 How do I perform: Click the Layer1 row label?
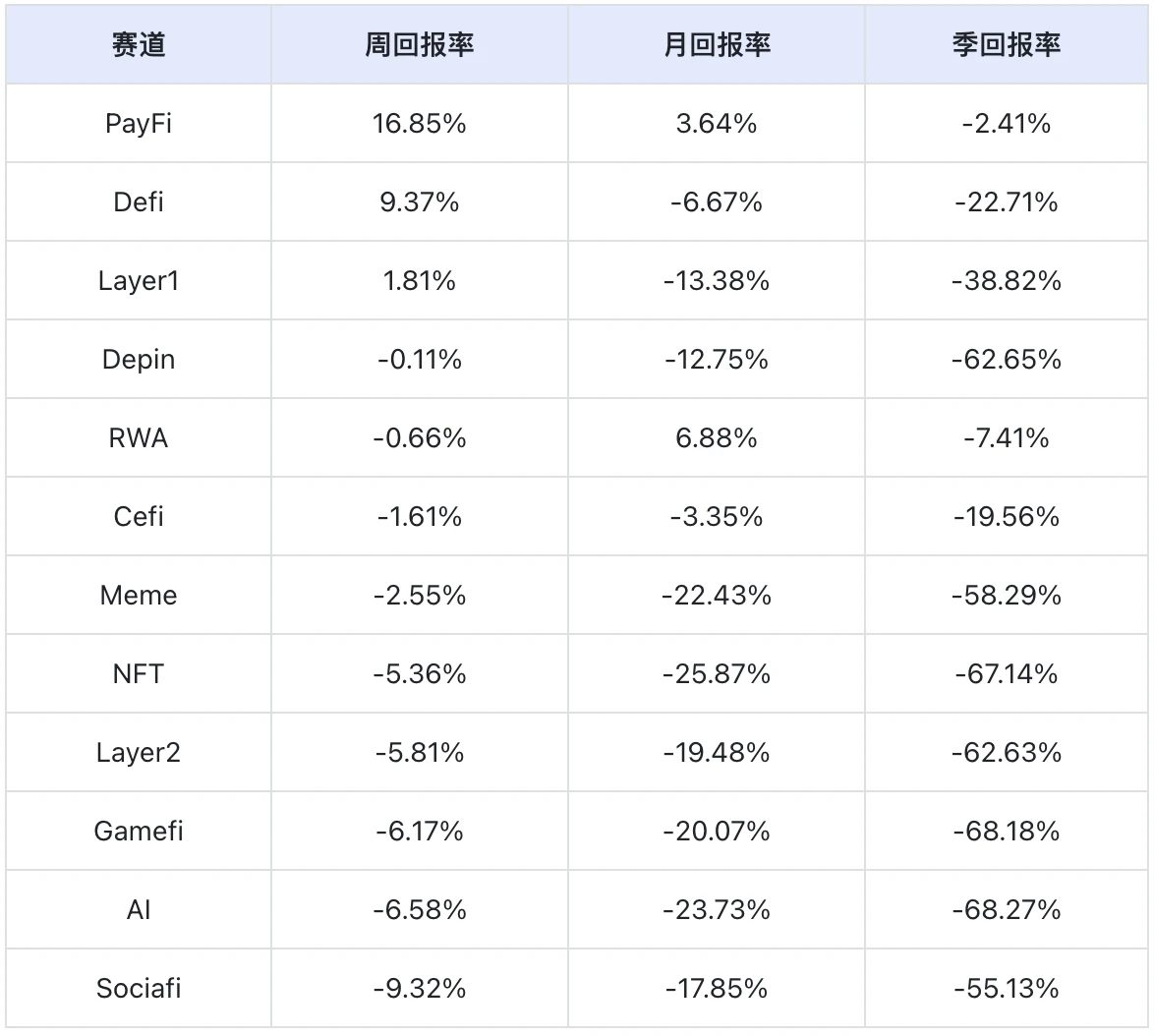coord(139,281)
